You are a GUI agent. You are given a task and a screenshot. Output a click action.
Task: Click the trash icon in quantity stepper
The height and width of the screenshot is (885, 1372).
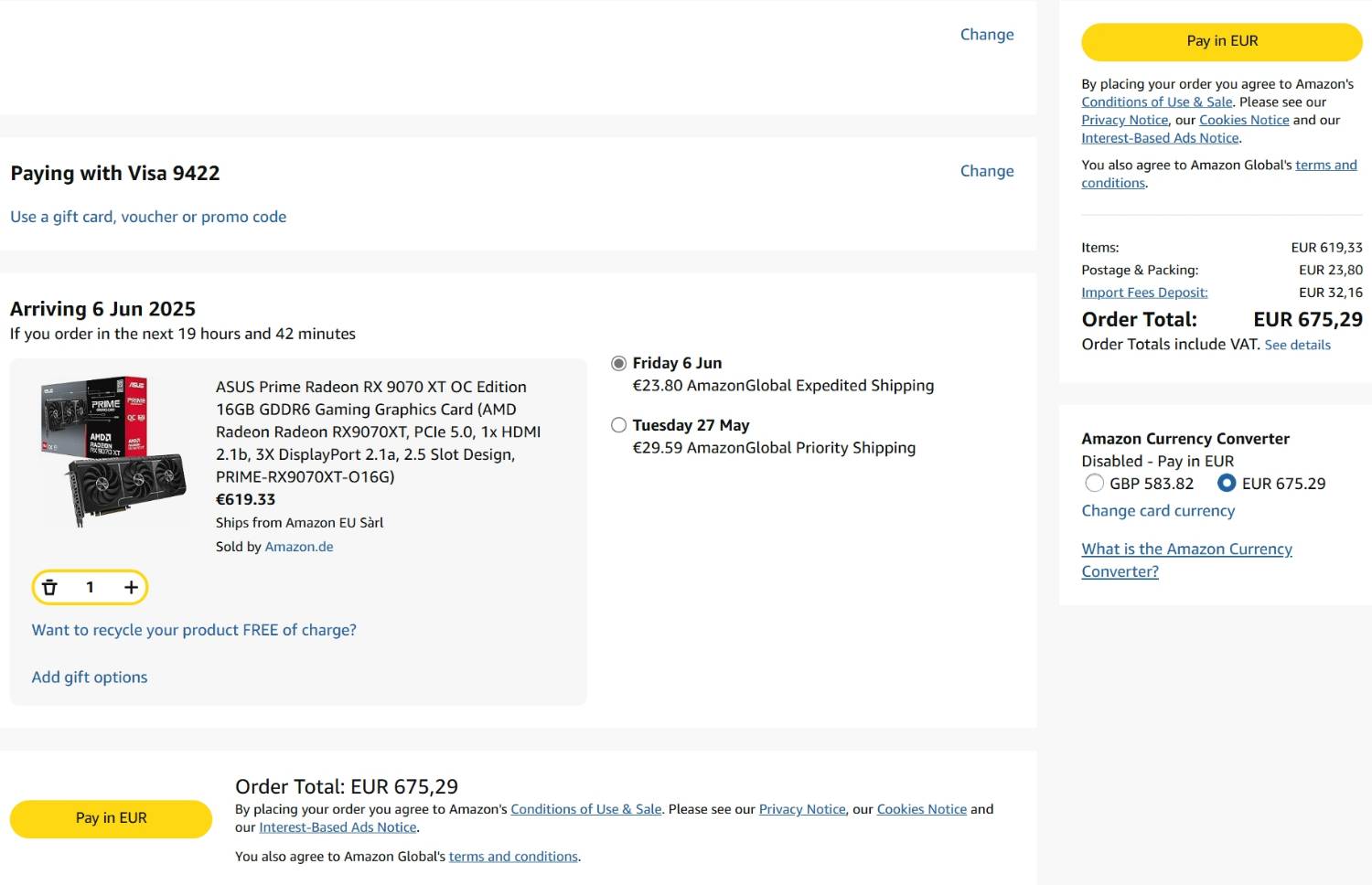[x=49, y=587]
